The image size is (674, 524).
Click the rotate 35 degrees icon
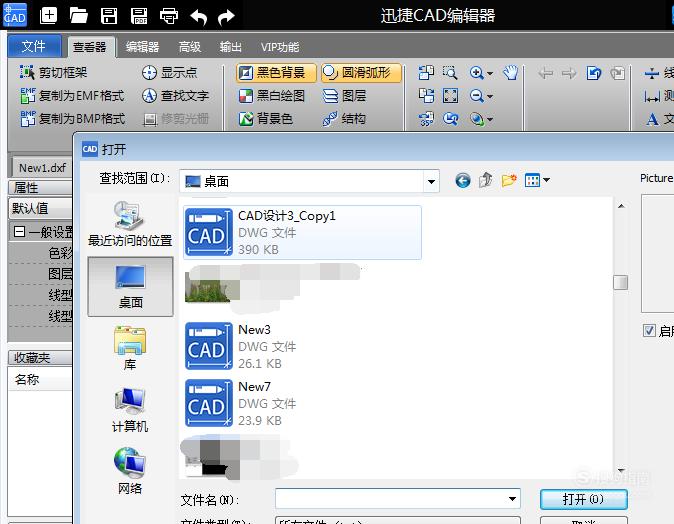point(426,118)
